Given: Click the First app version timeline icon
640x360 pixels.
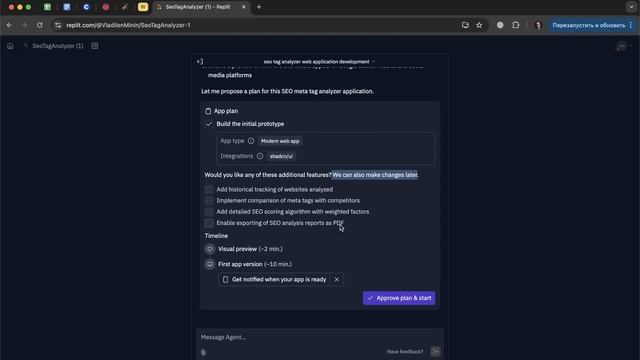Looking at the screenshot, I should pyautogui.click(x=210, y=264).
